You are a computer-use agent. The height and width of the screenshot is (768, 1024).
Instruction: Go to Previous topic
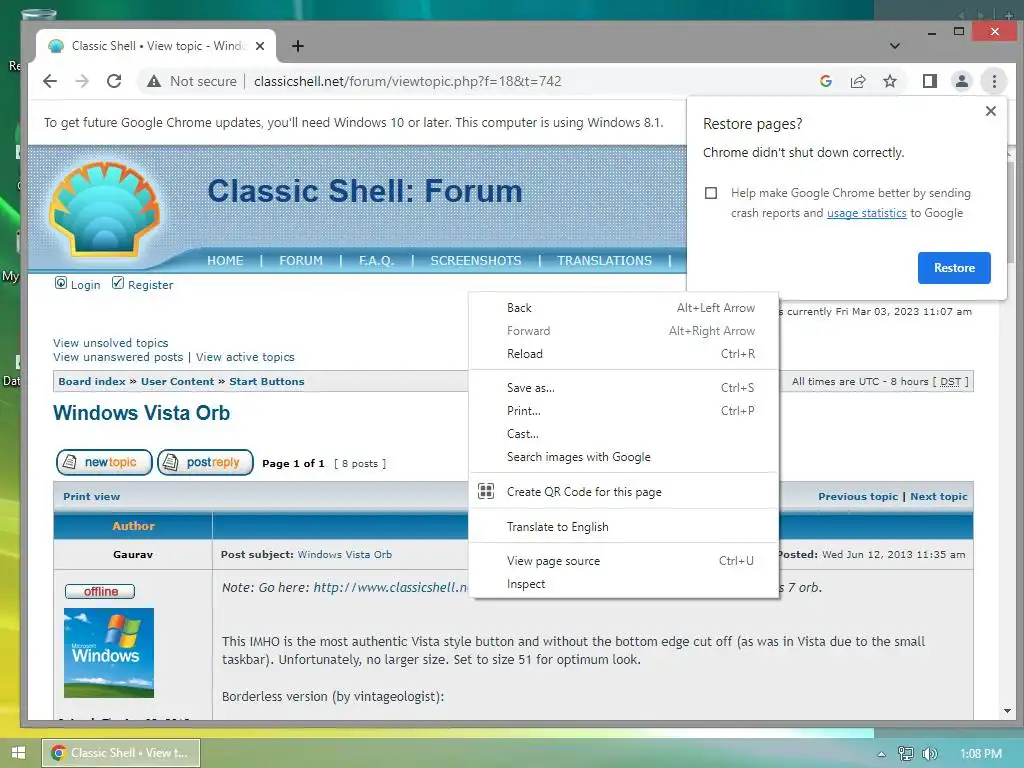click(857, 496)
